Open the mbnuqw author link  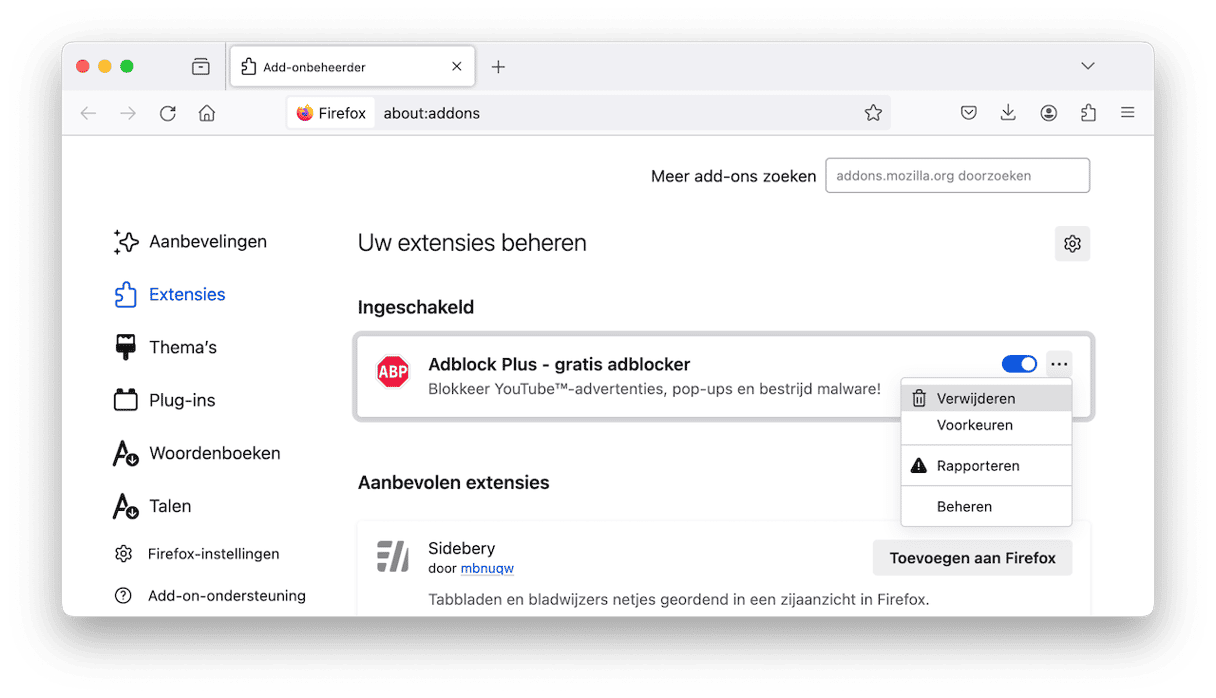click(487, 568)
